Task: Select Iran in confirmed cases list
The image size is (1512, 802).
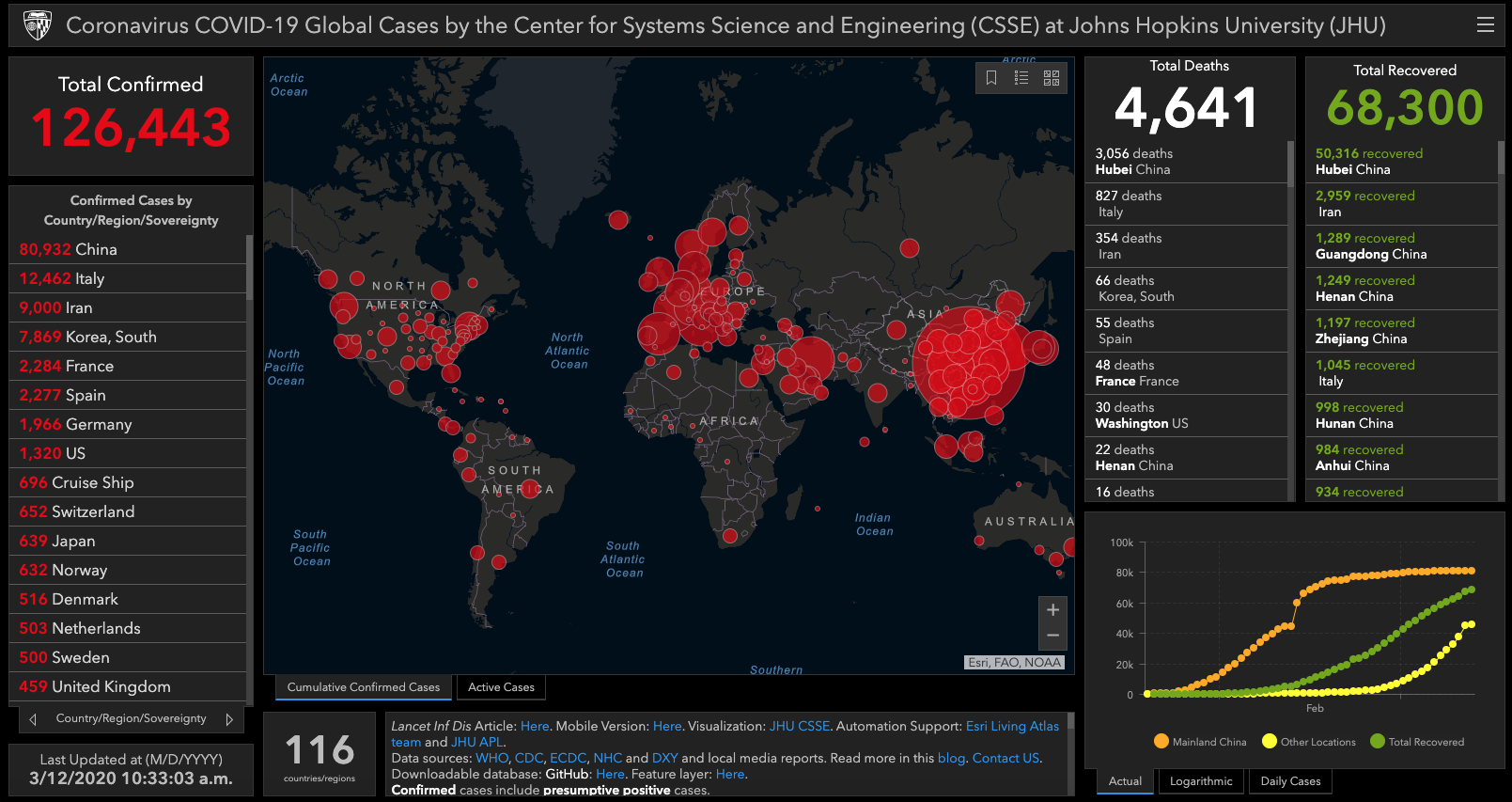Action: (x=128, y=307)
